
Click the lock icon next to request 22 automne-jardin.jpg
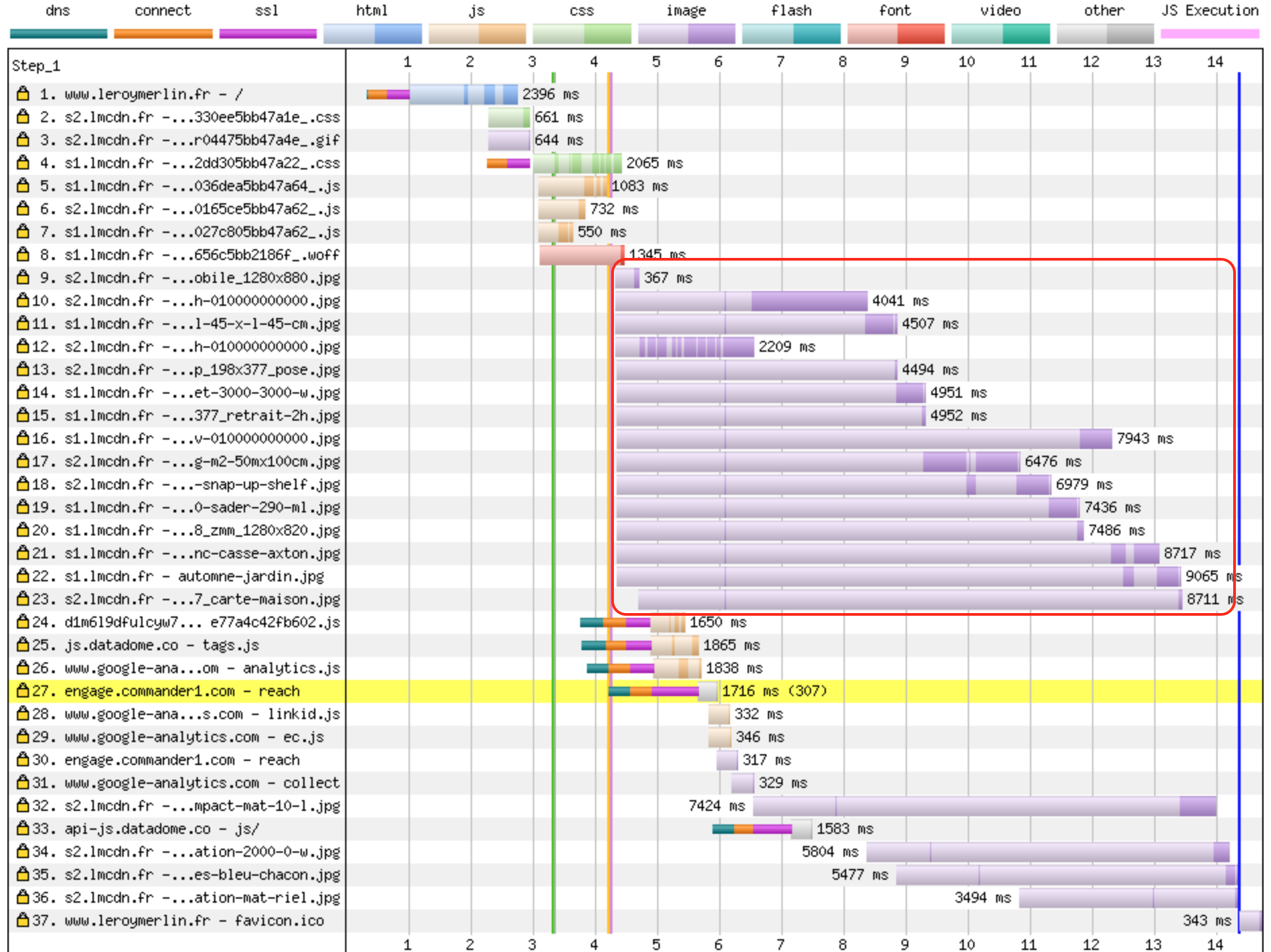pyautogui.click(x=23, y=576)
